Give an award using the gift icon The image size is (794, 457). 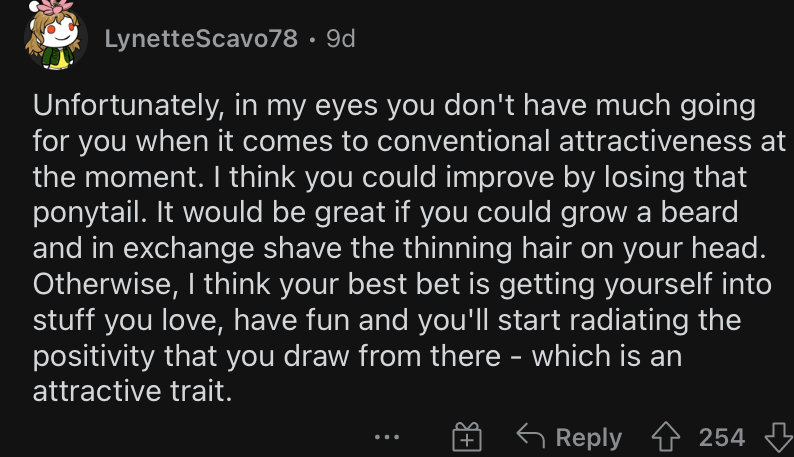point(466,437)
